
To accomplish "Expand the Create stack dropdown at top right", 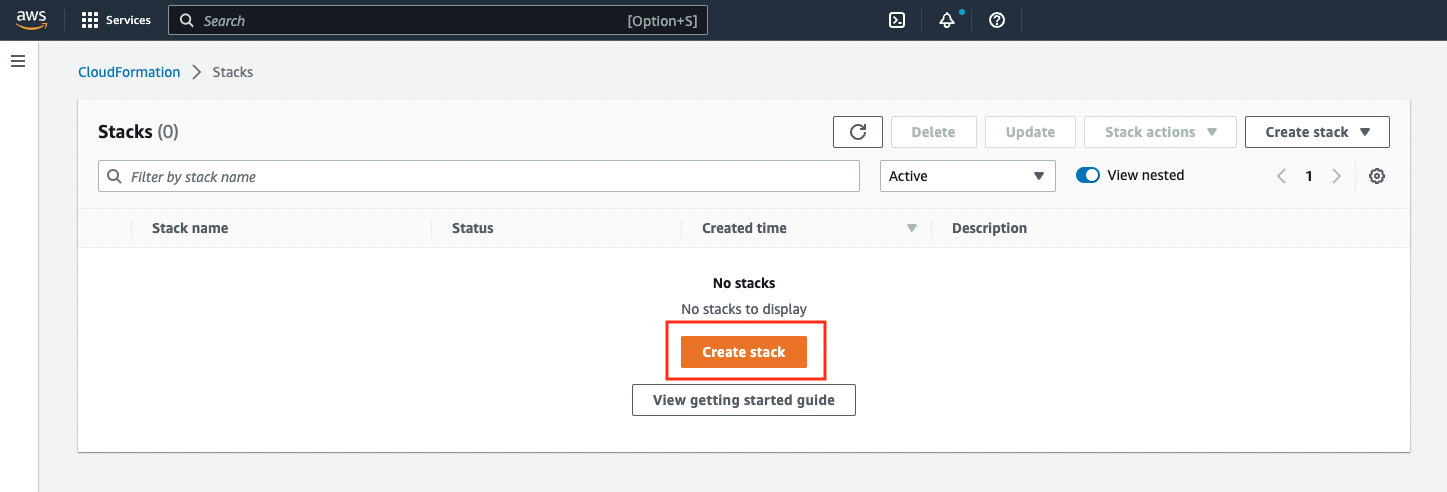I will coord(1317,132).
